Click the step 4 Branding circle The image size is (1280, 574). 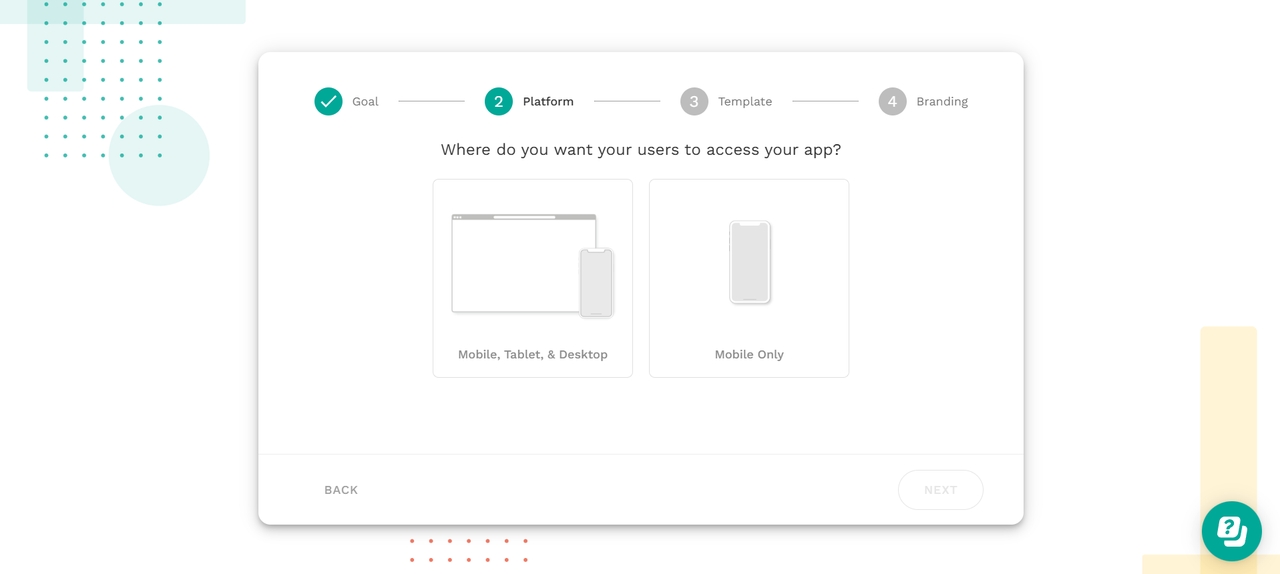pyautogui.click(x=892, y=101)
